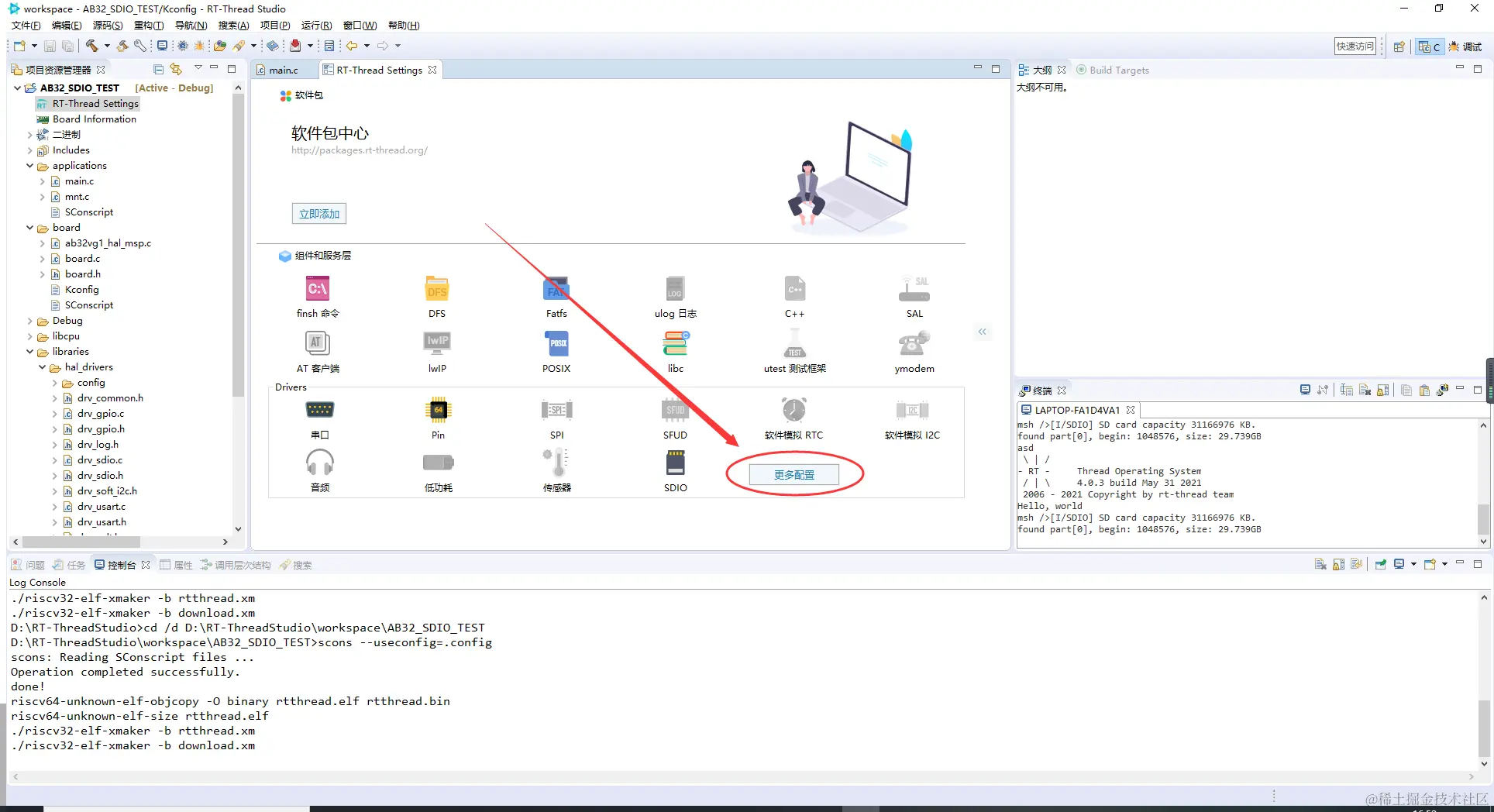Click the 立即添加 button
Image resolution: width=1494 pixels, height=812 pixels.
point(318,214)
